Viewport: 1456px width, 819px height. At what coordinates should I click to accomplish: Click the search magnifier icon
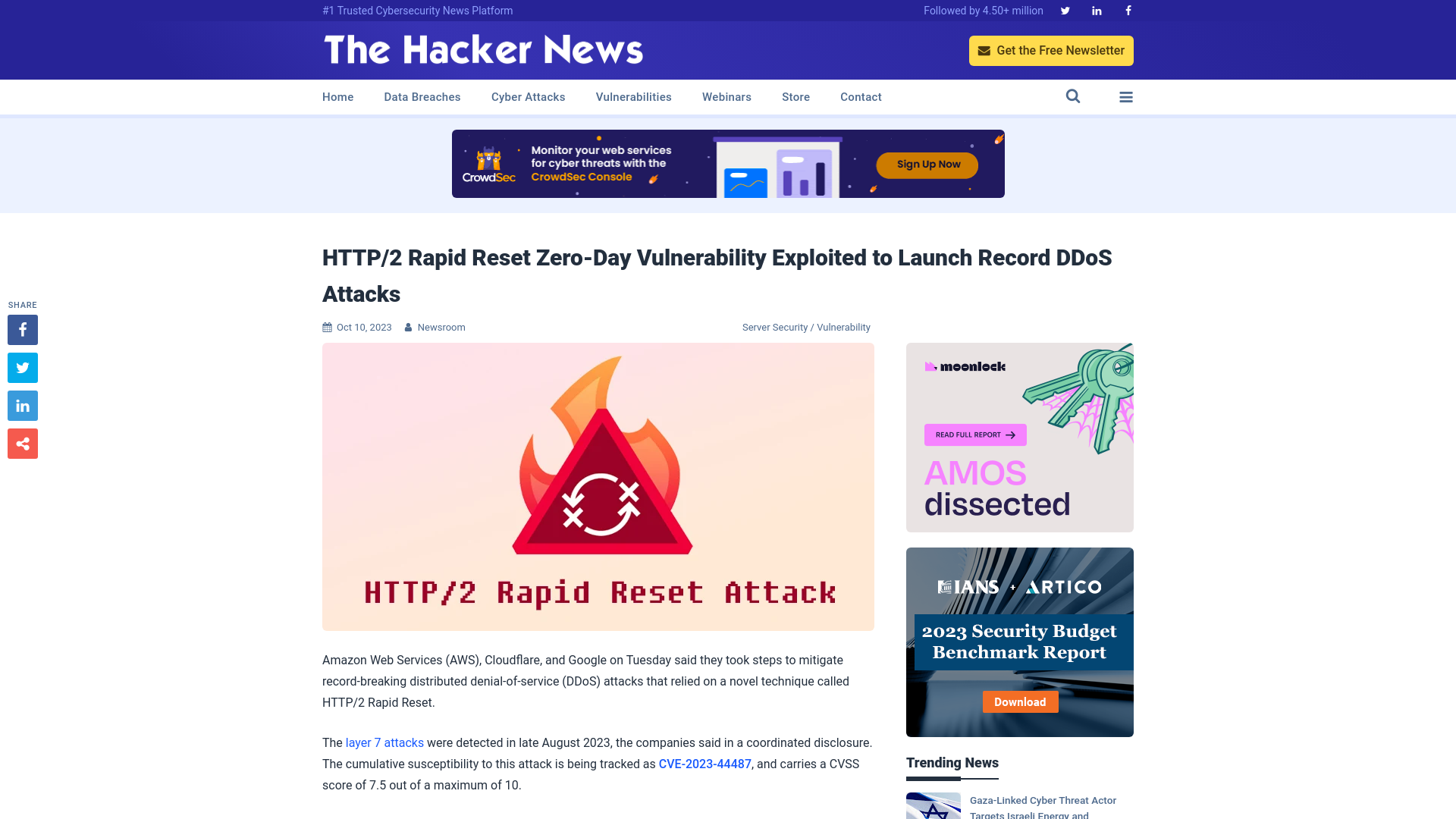click(1072, 96)
